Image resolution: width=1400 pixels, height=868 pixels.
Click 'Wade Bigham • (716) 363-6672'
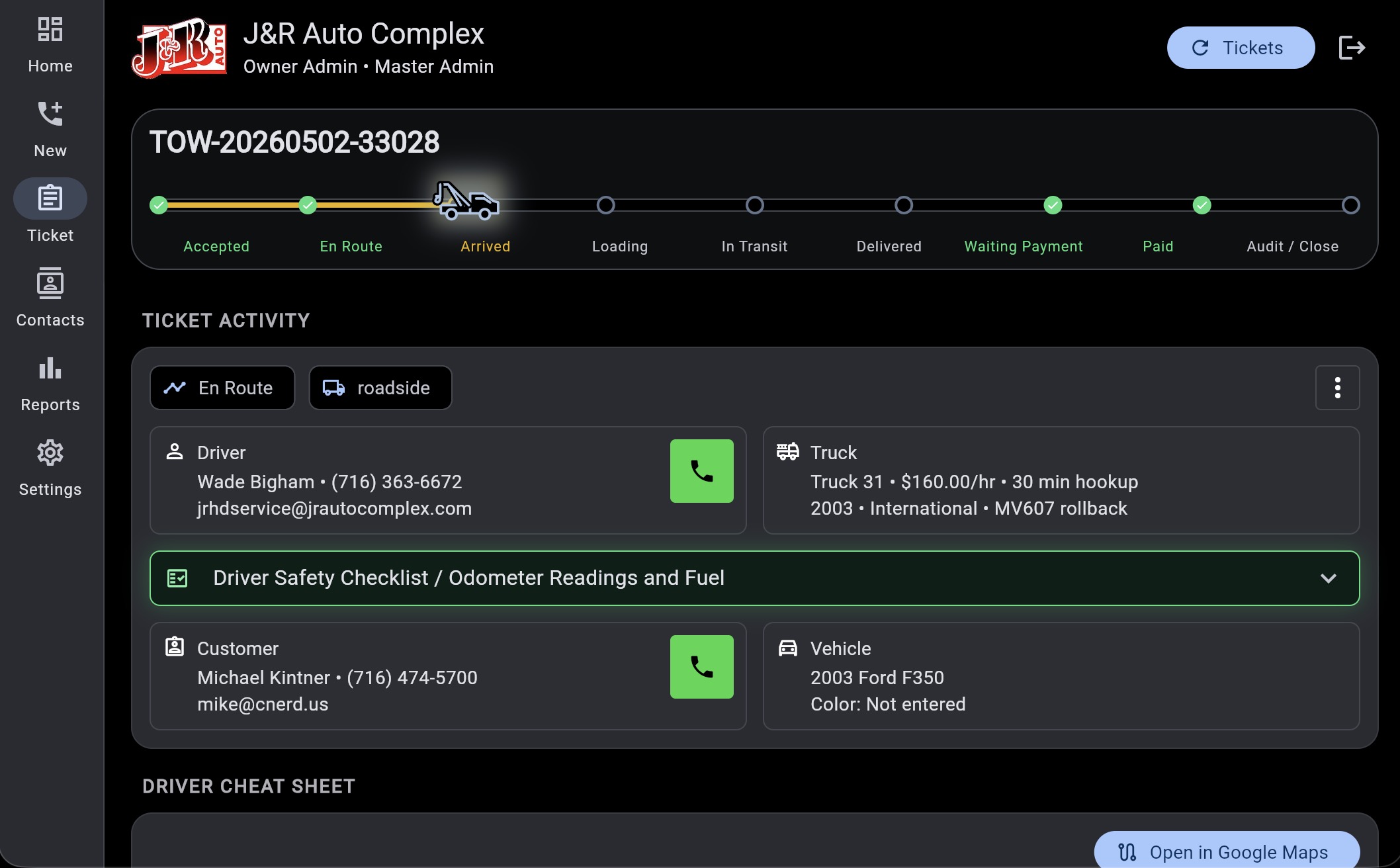point(329,482)
